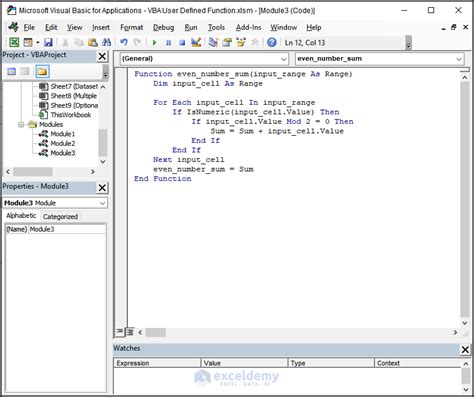Image resolution: width=474 pixels, height=397 pixels.
Task: Open the Run menu
Action: pyautogui.click(x=191, y=28)
